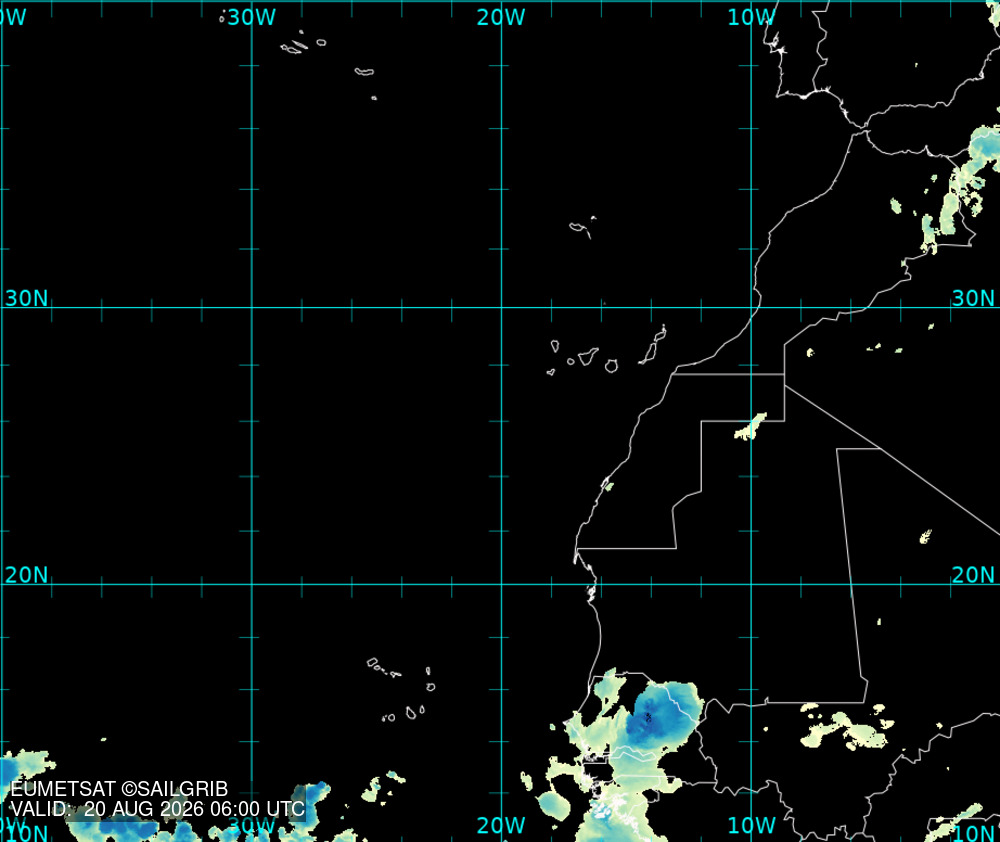Click the Cape Verde islands outline
The width and height of the screenshot is (1000, 842).
(x=401, y=690)
